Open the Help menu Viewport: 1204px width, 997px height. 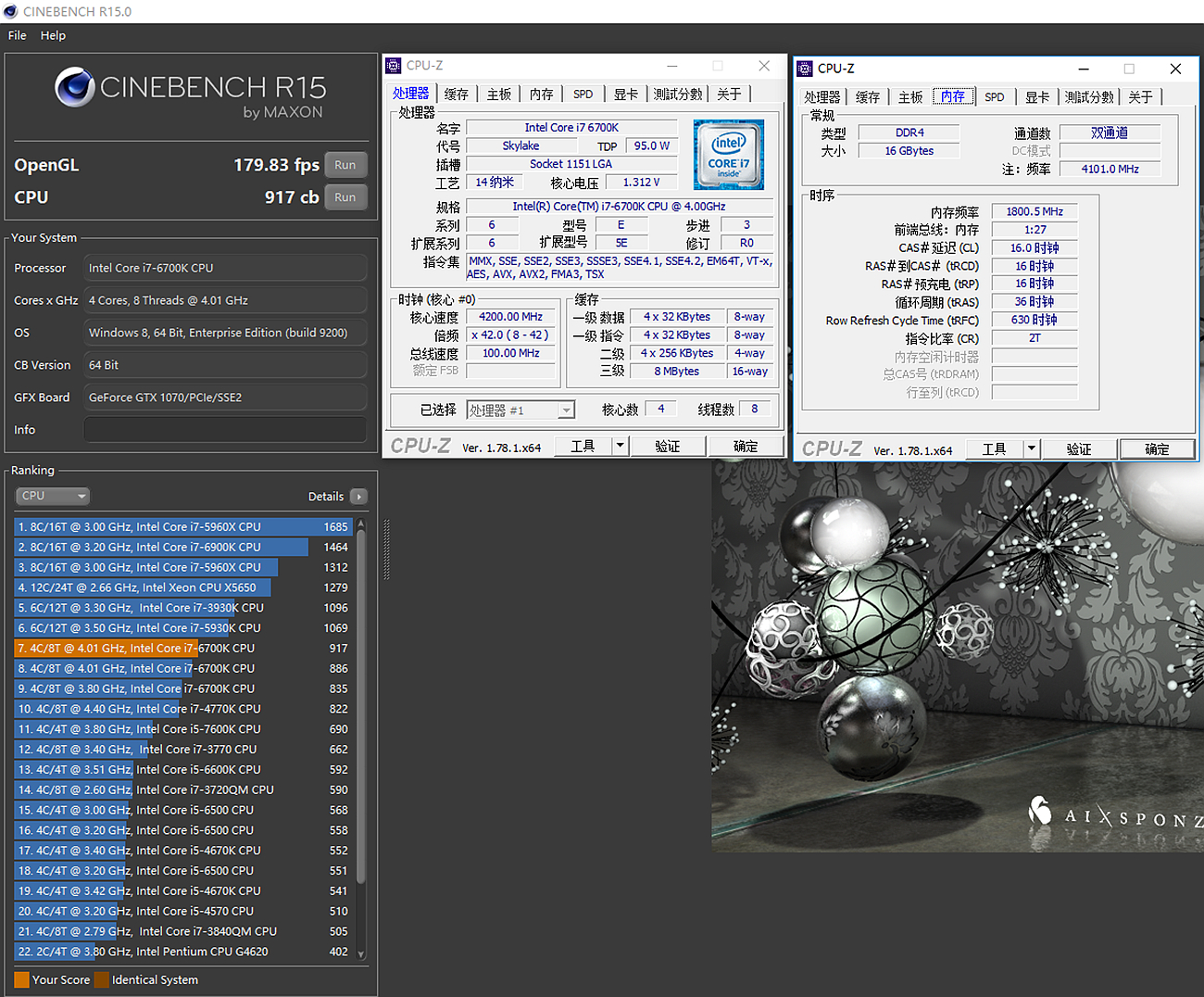click(x=53, y=35)
